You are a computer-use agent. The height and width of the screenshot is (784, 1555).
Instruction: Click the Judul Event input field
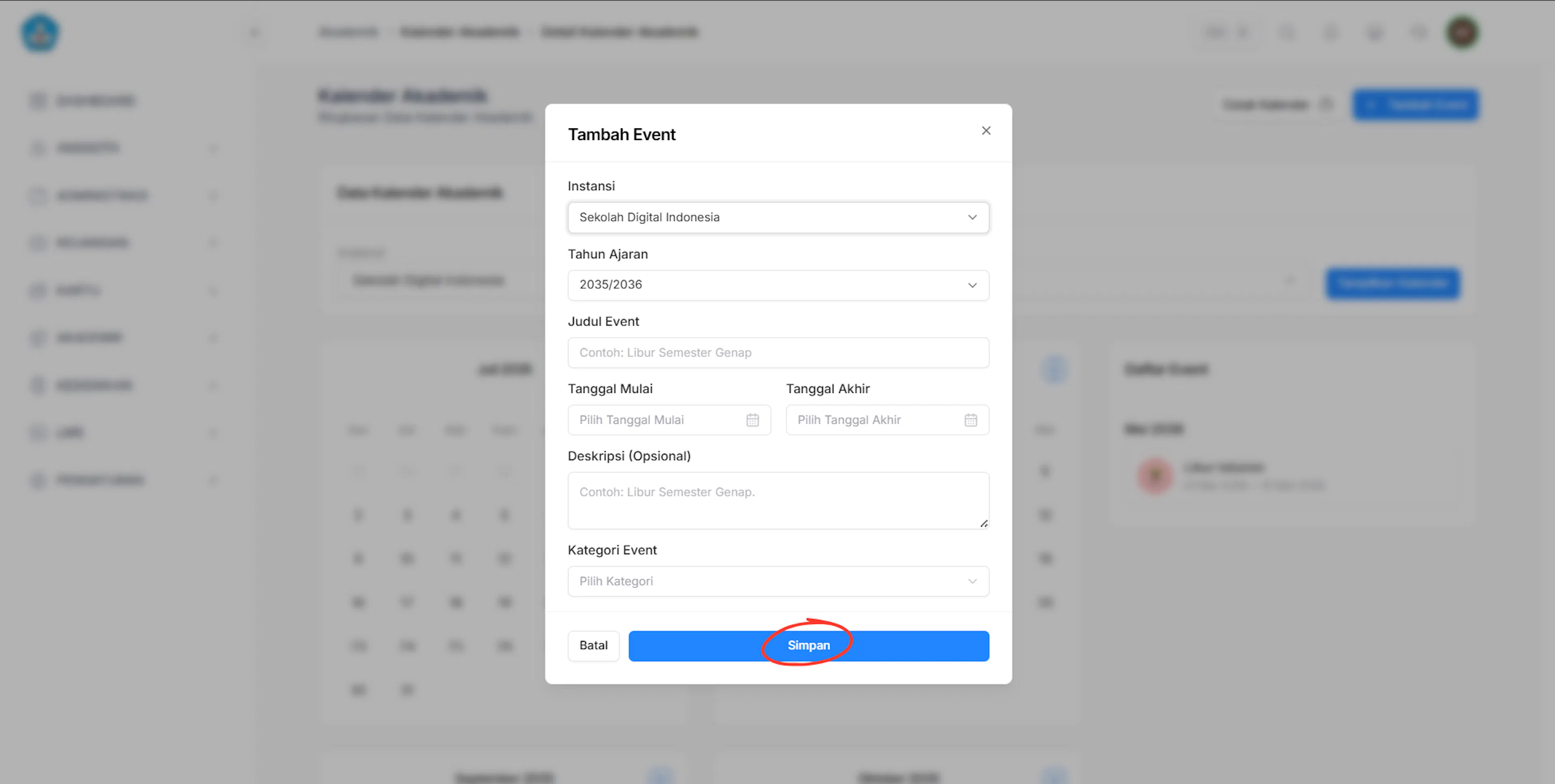pos(778,353)
